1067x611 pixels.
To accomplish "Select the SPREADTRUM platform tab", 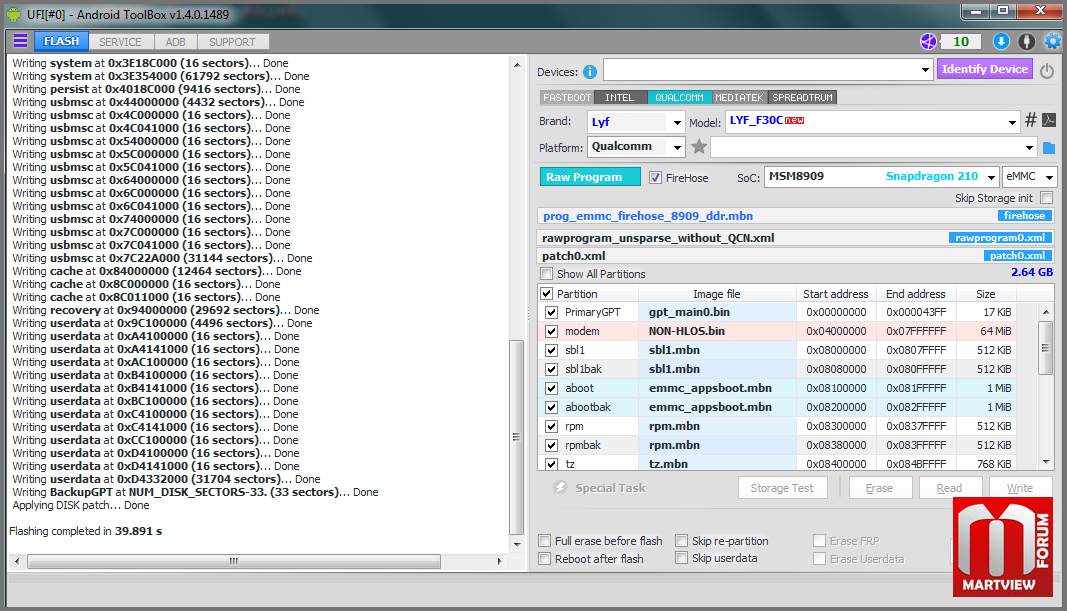I will point(802,97).
